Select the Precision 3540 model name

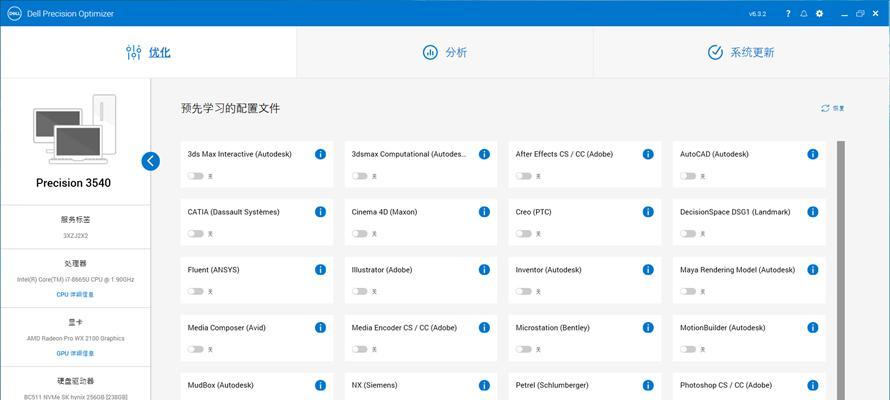pos(73,183)
